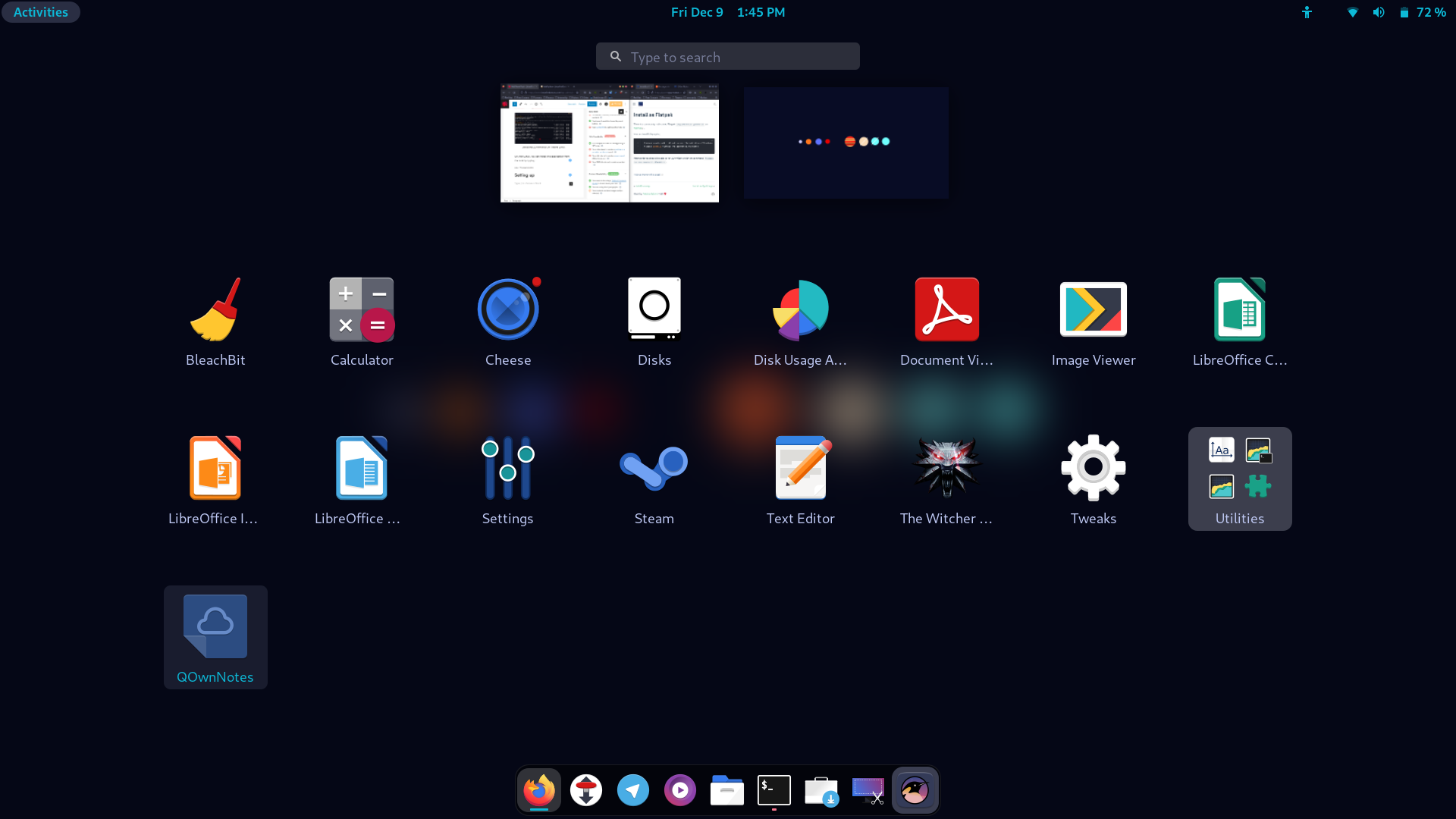
Task: Open GNOME Tweaks
Action: (x=1093, y=467)
